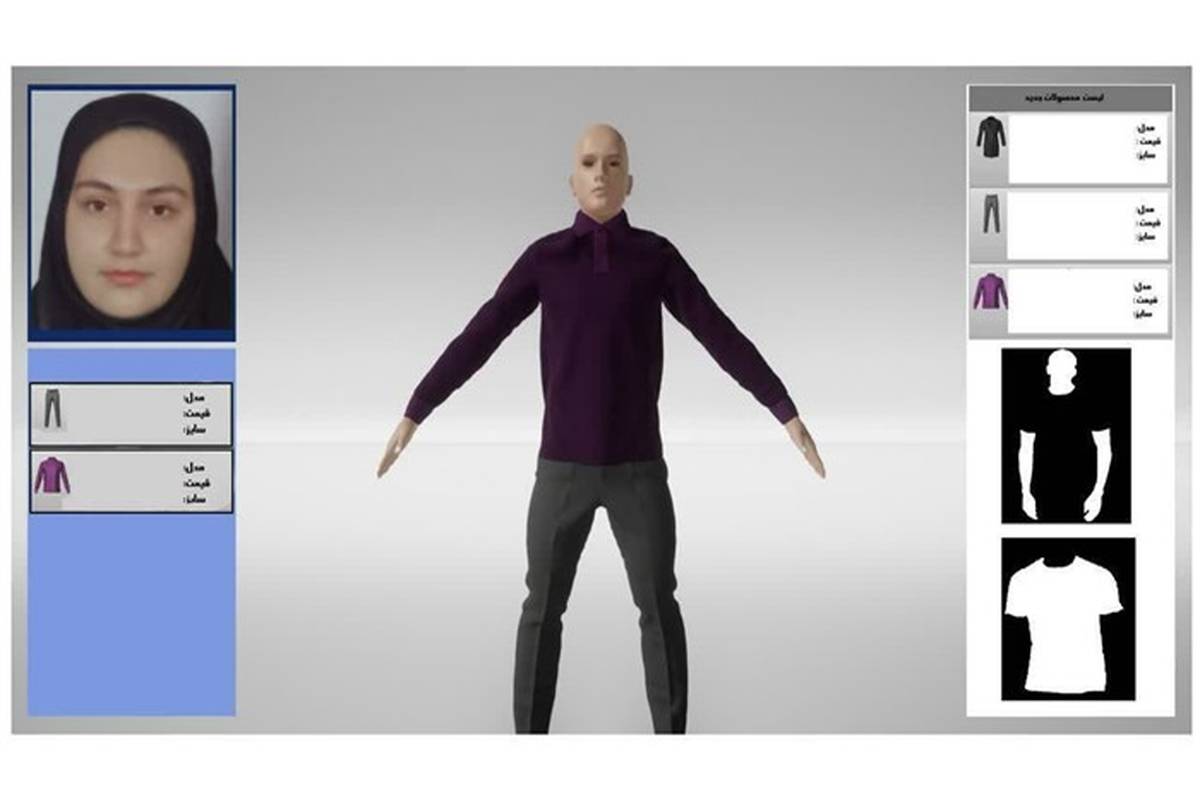Open the body silhouette mask image
Screen dimensions: 1200x799
coord(1066,435)
